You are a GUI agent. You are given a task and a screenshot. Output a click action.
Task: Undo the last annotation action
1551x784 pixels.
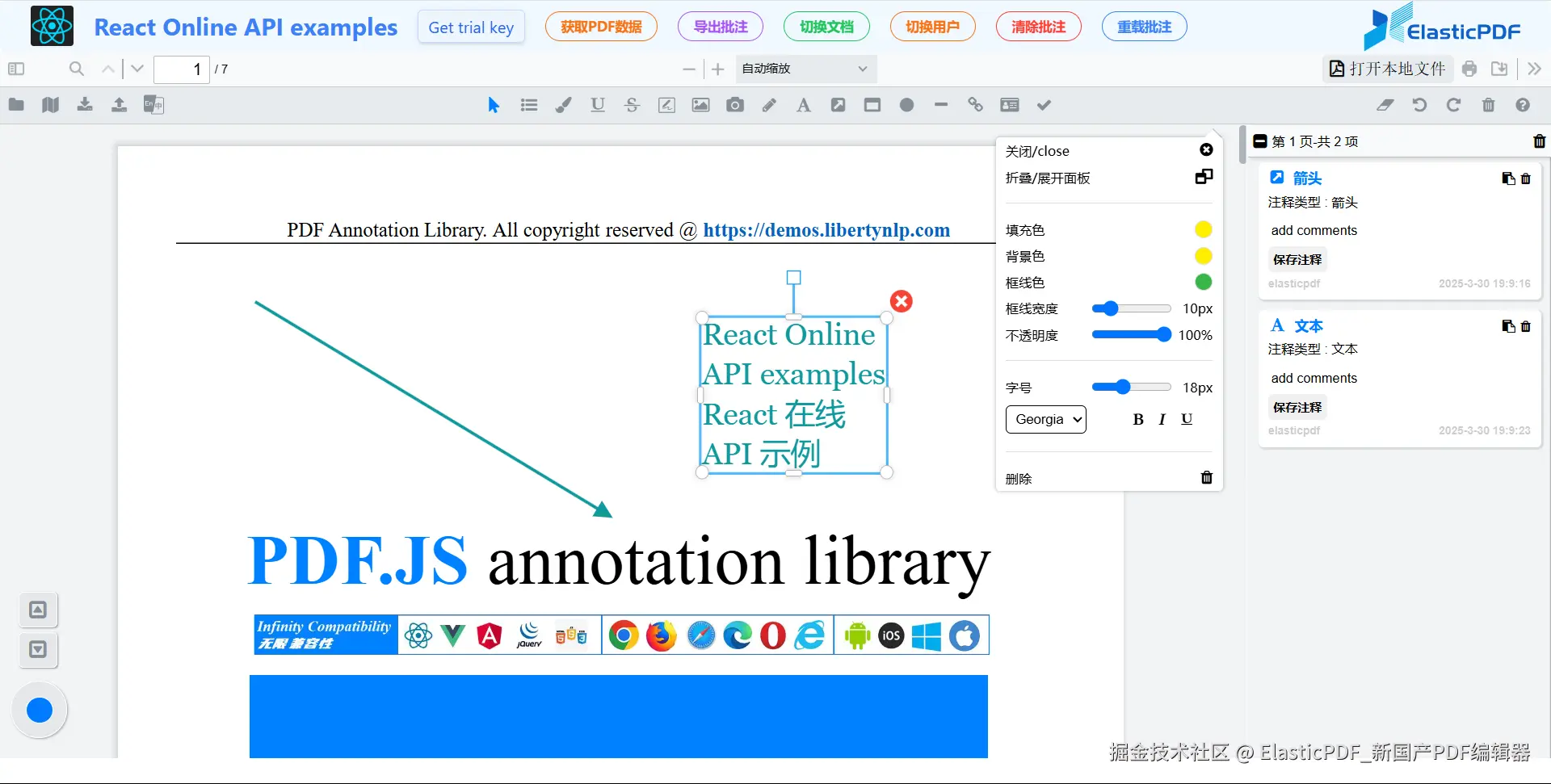1419,105
